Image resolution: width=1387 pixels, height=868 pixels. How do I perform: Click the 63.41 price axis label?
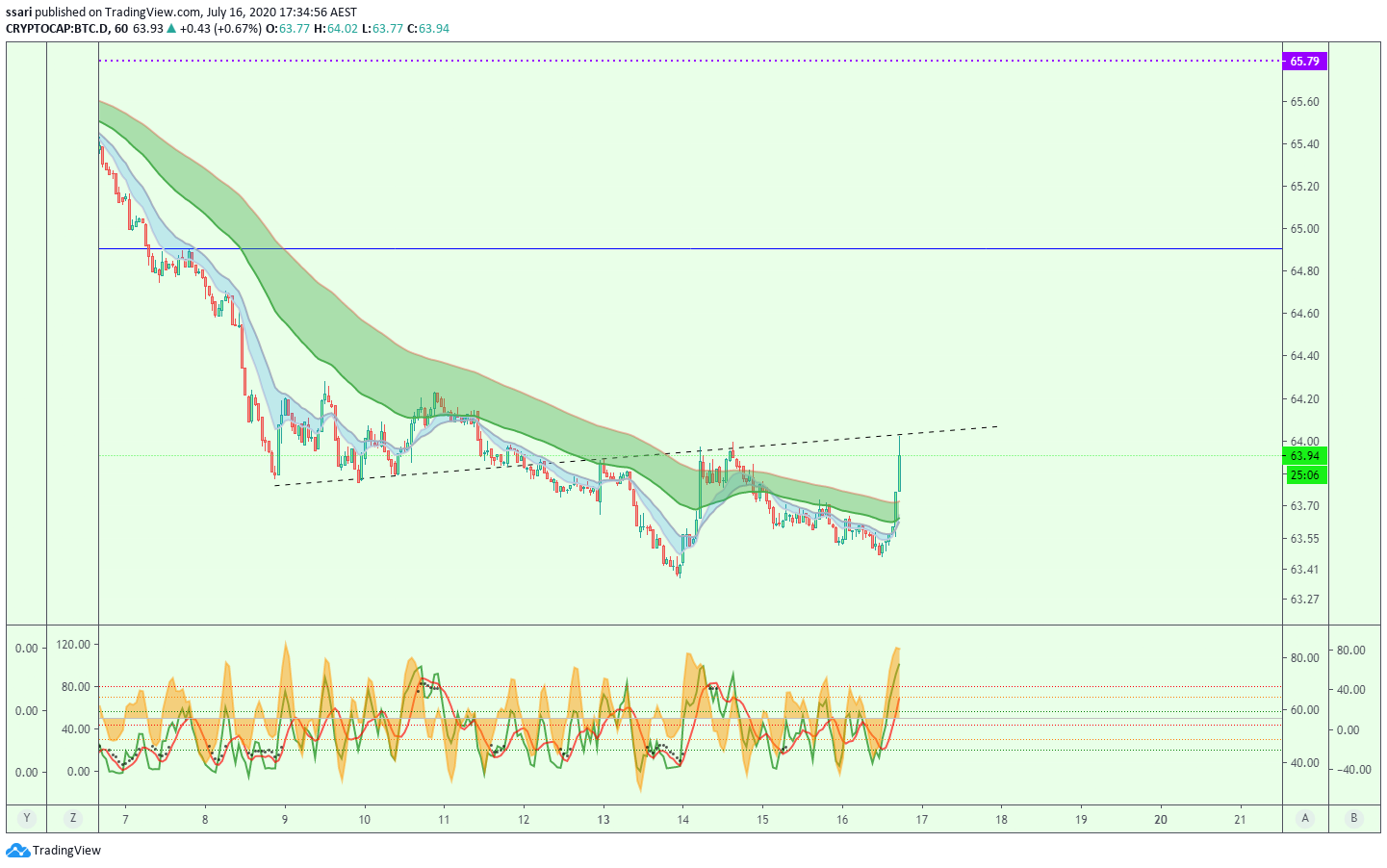pos(1304,570)
